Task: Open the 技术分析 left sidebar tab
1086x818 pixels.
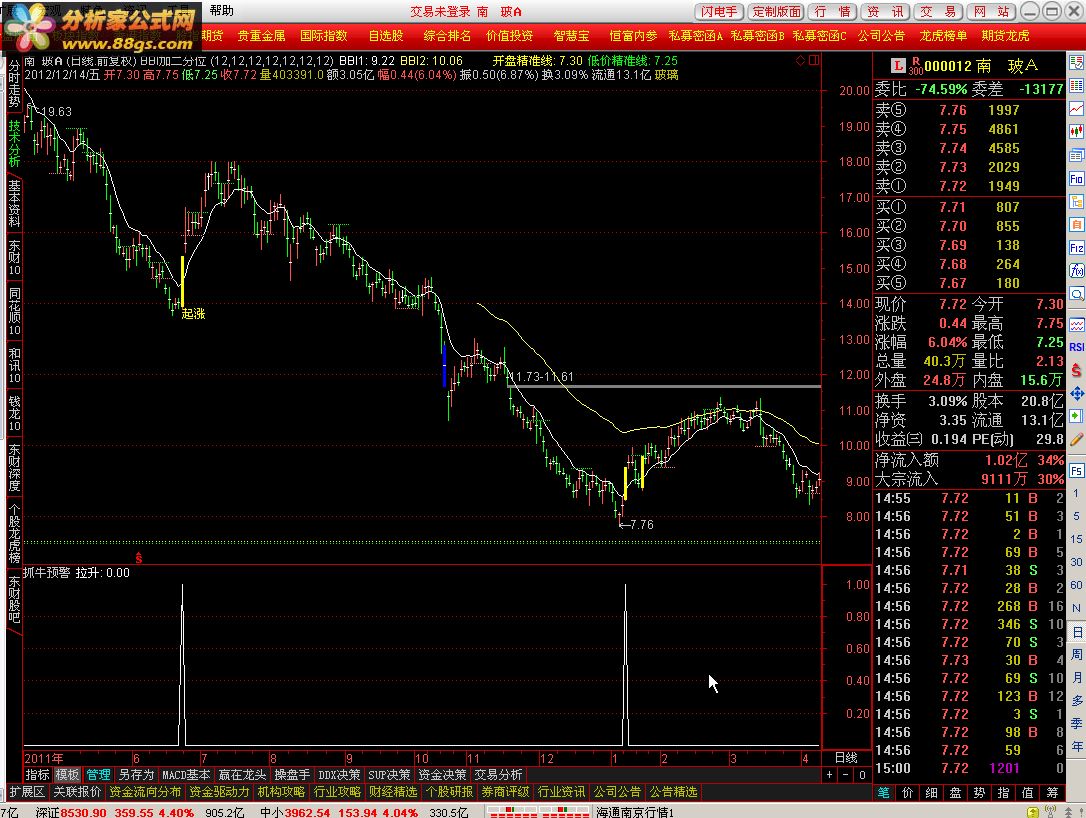Action: [x=15, y=143]
